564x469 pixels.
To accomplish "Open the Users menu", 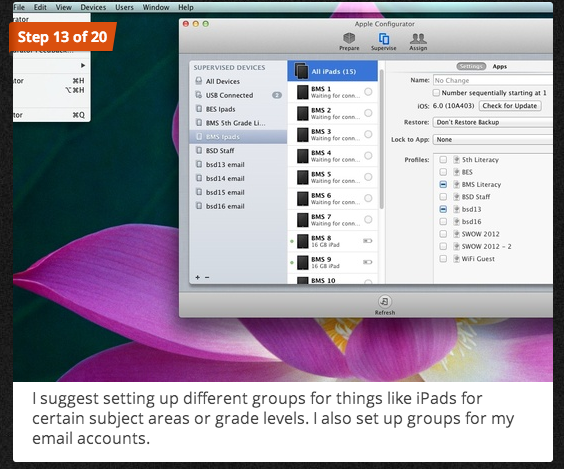I will click(x=124, y=7).
